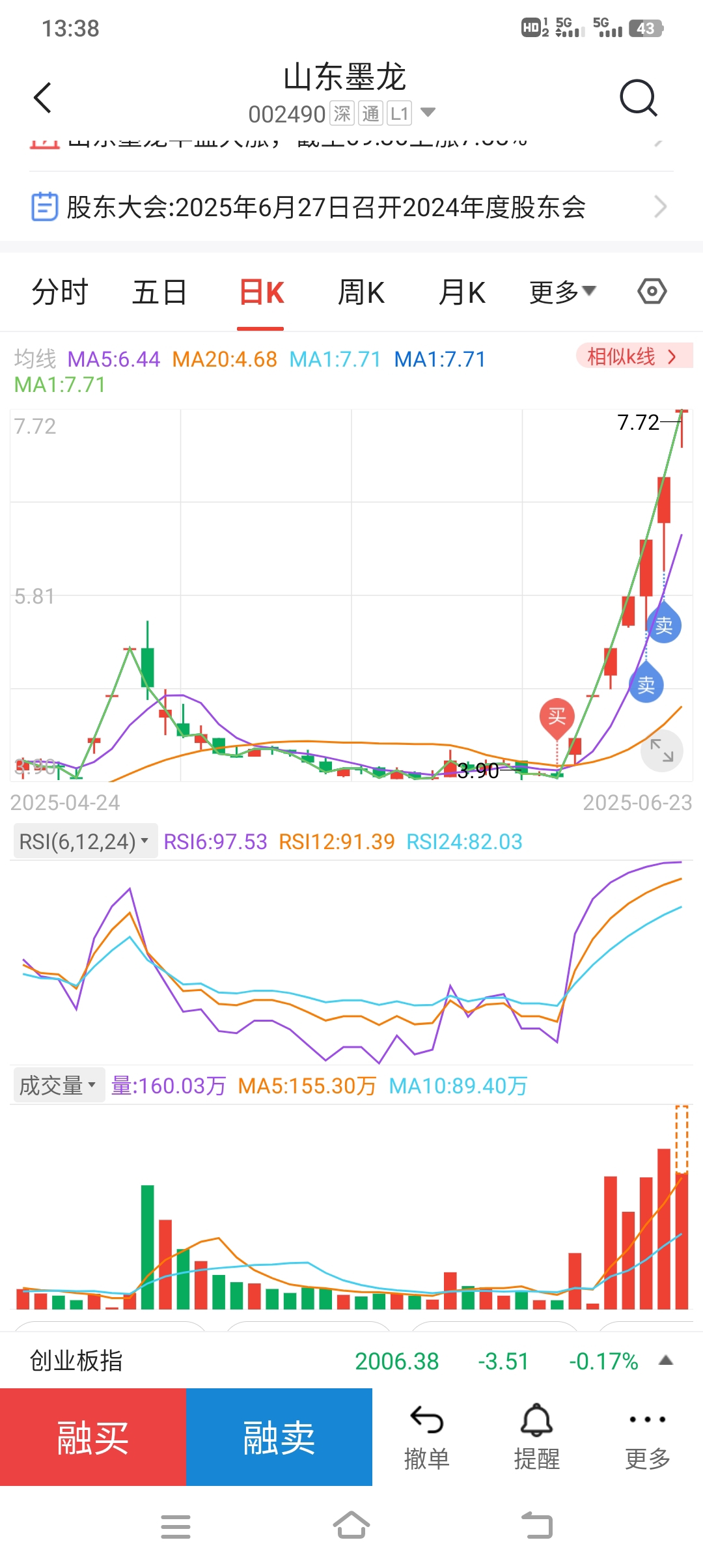The image size is (703, 1568).
Task: Switch to the 周K tab
Action: coord(361,292)
